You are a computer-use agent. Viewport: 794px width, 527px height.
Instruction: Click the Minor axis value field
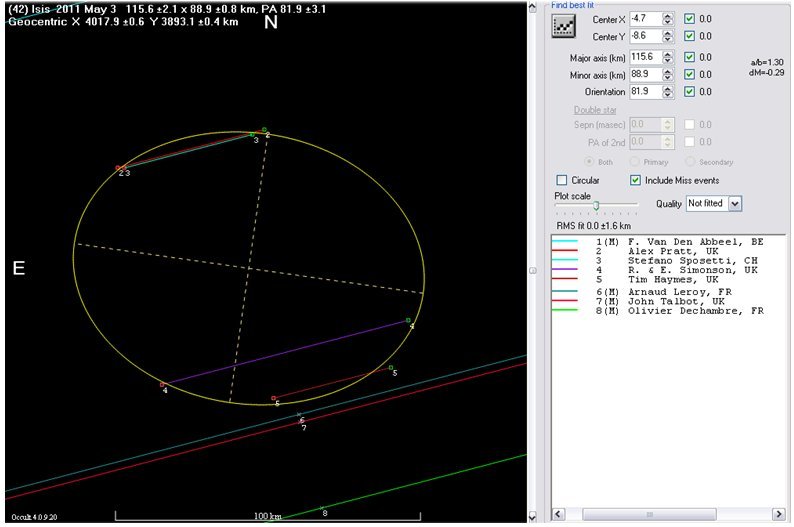tap(646, 74)
